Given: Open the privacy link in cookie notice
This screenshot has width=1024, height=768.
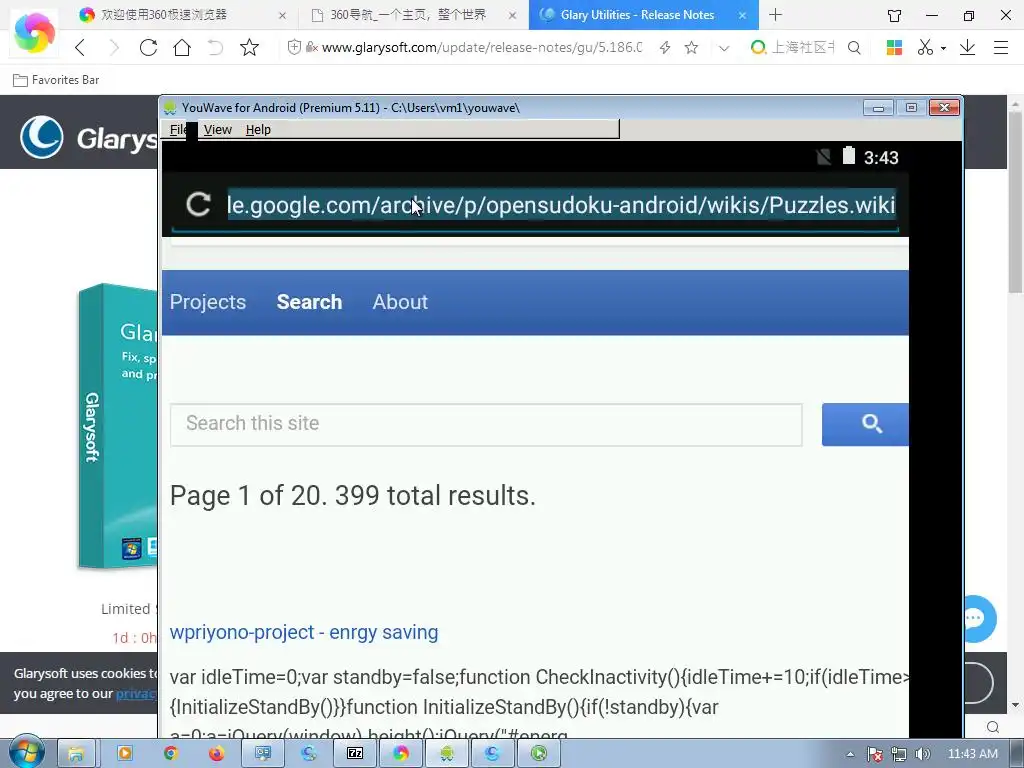Looking at the screenshot, I should pos(136,694).
